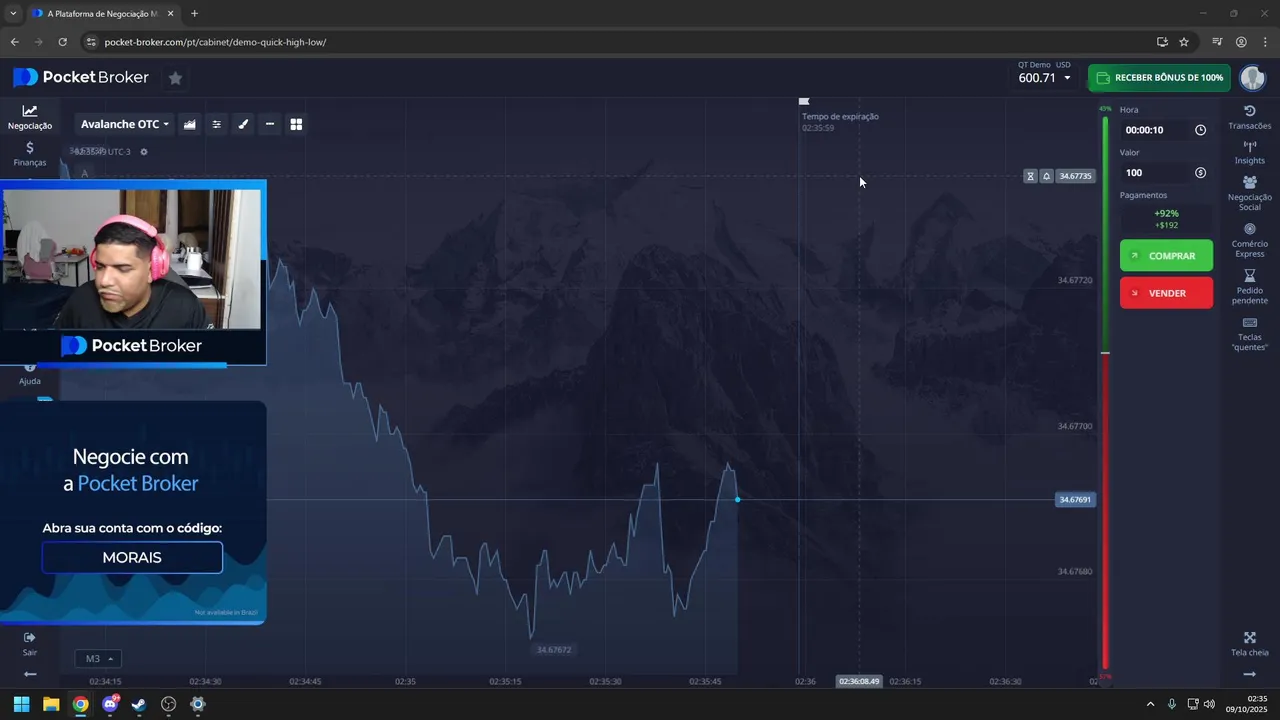Open the QT Demo balance dropdown
Screen dimensions: 1280x720
[1045, 73]
